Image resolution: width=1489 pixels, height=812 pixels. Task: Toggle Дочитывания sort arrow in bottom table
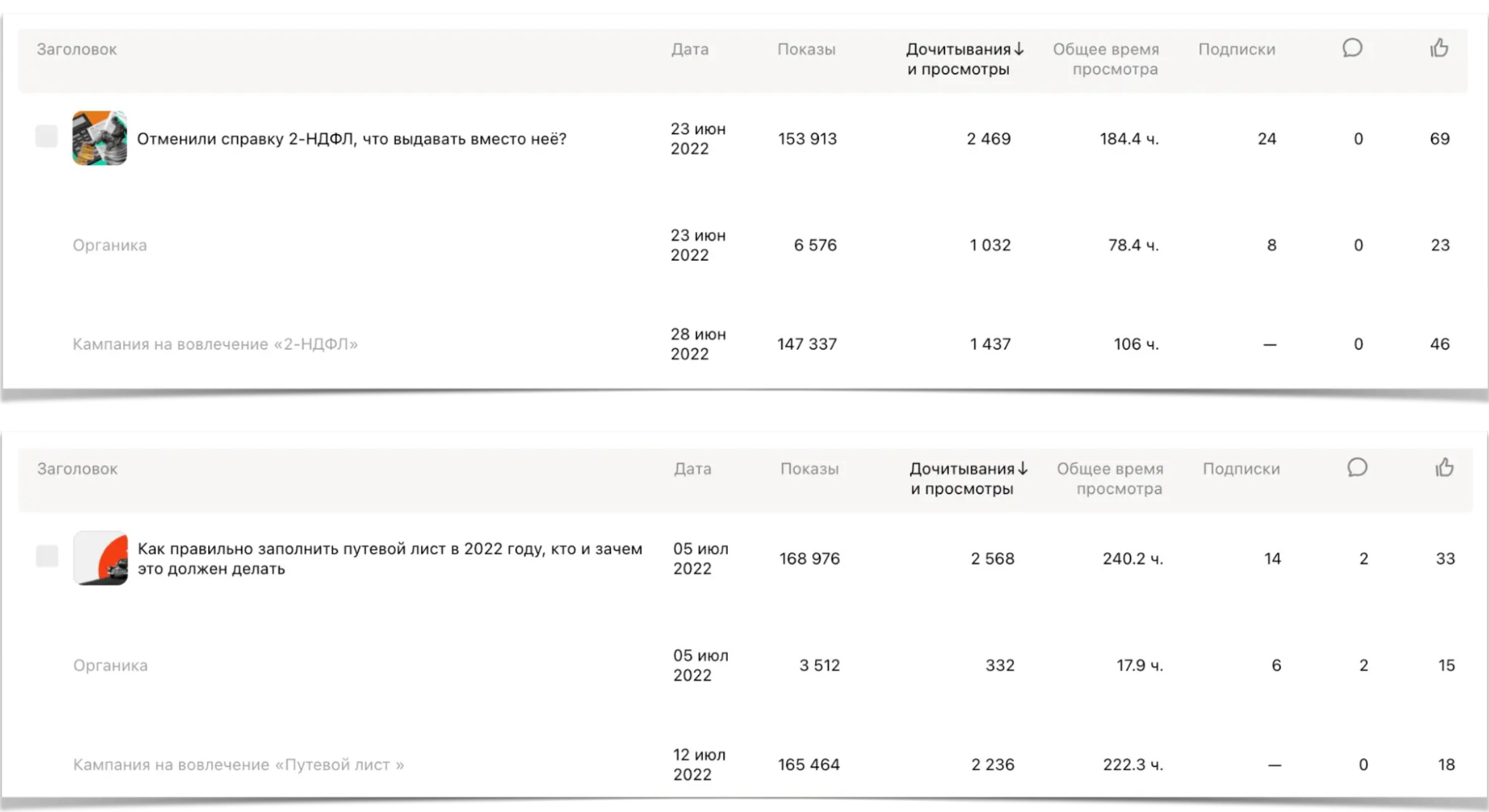point(1022,469)
